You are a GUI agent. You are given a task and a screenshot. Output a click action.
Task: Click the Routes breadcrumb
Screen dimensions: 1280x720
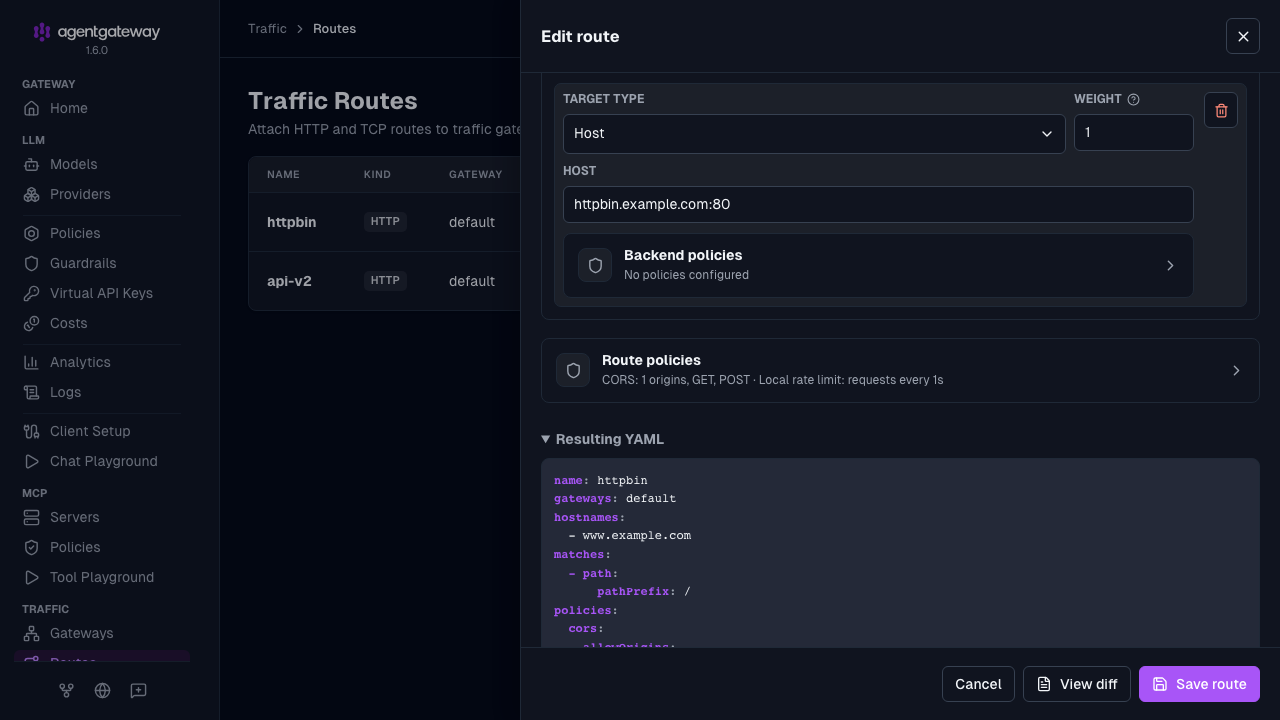click(334, 28)
